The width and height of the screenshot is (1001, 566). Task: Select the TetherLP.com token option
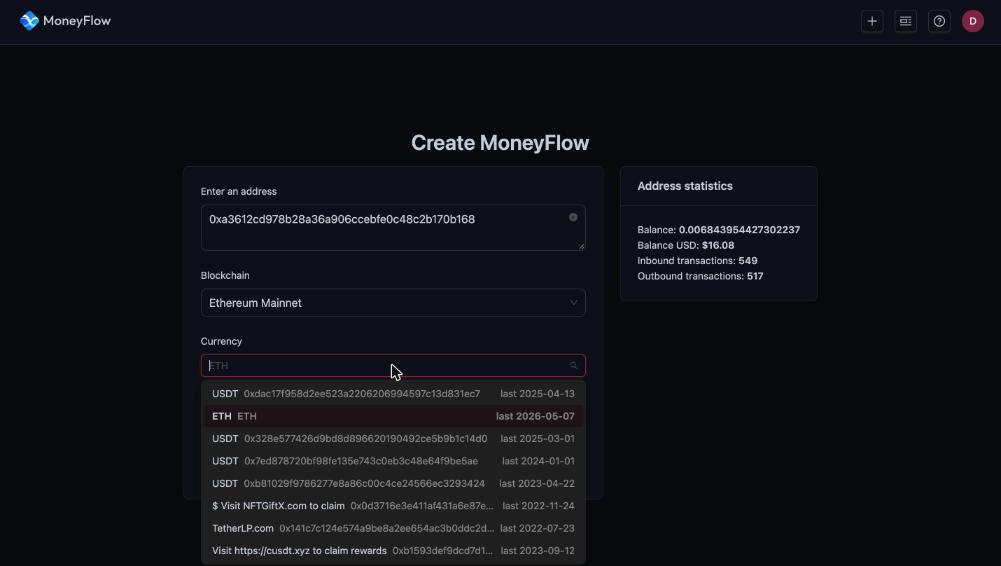coord(393,528)
